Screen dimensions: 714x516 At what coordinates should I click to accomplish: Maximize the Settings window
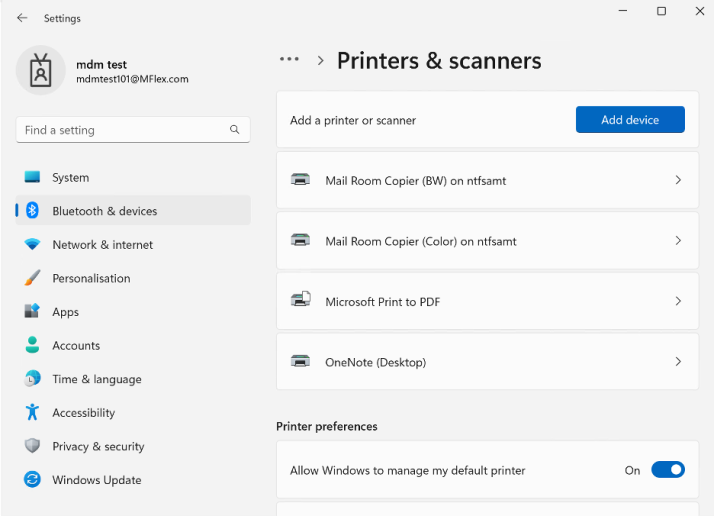(661, 11)
